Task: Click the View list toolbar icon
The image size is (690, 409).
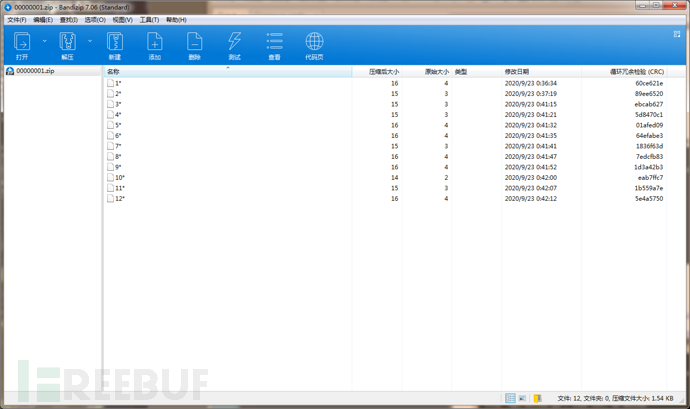Action: pos(275,42)
